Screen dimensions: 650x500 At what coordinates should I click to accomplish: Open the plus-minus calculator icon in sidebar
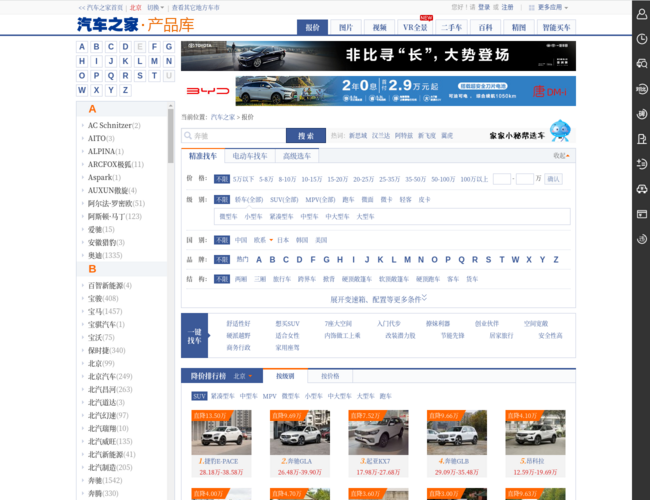[x=641, y=164]
